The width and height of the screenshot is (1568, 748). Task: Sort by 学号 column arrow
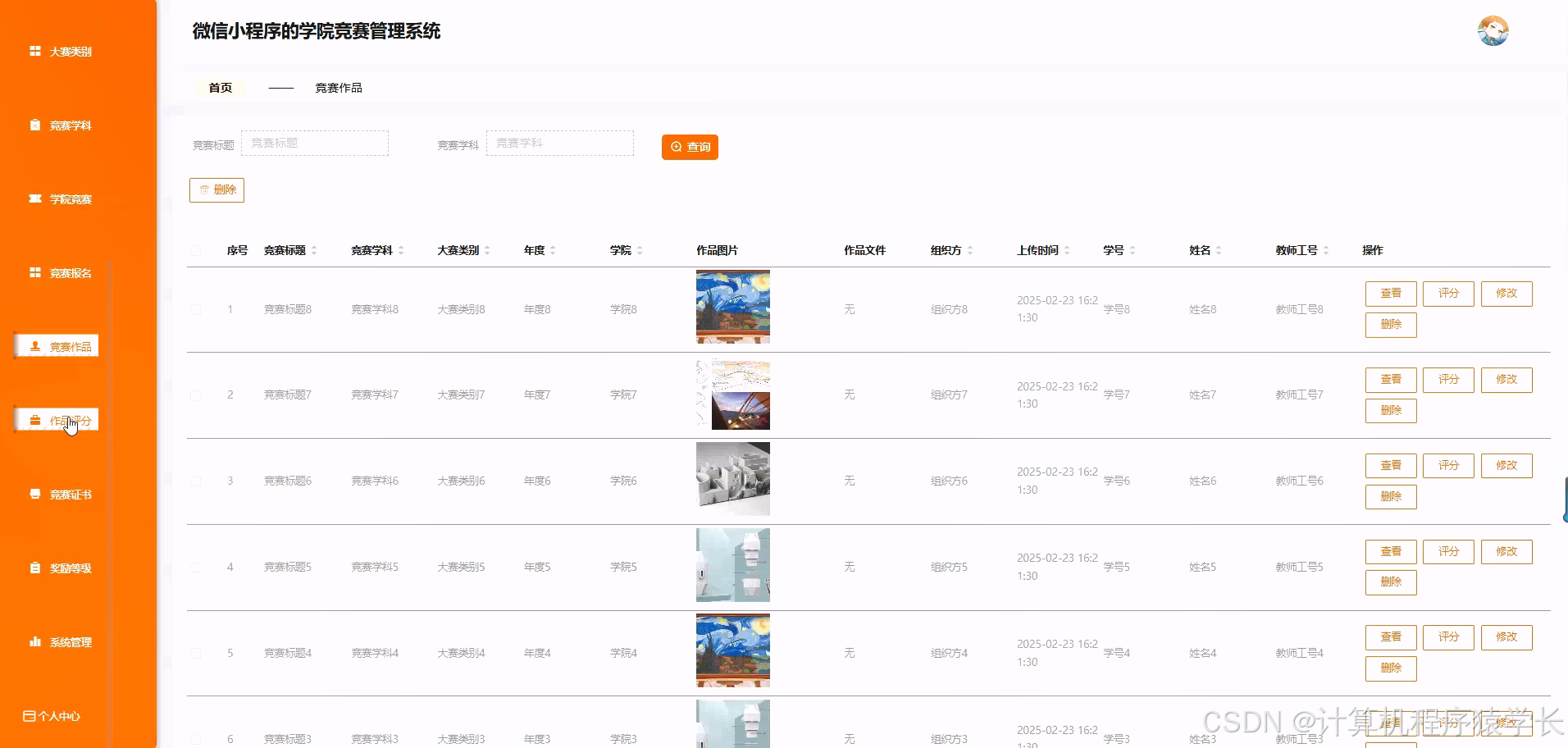(1133, 250)
